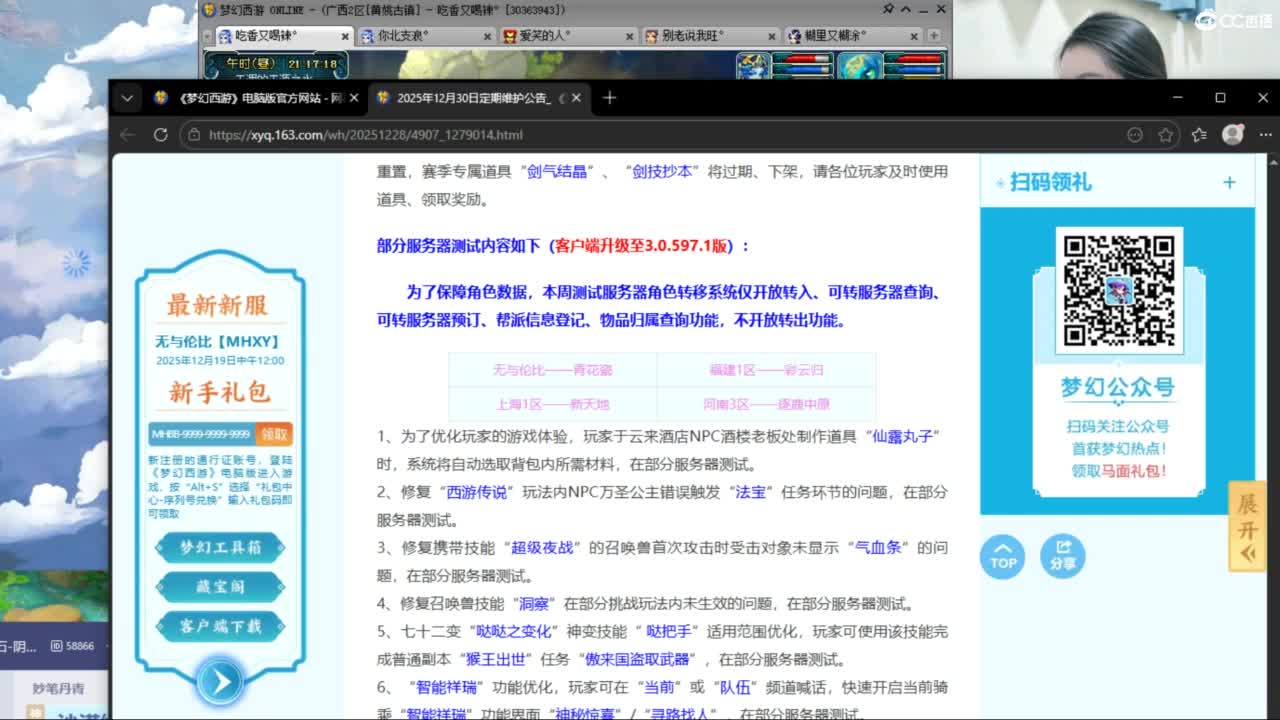Click the TOP back-to-top round button
The image size is (1280, 720).
coord(1002,555)
